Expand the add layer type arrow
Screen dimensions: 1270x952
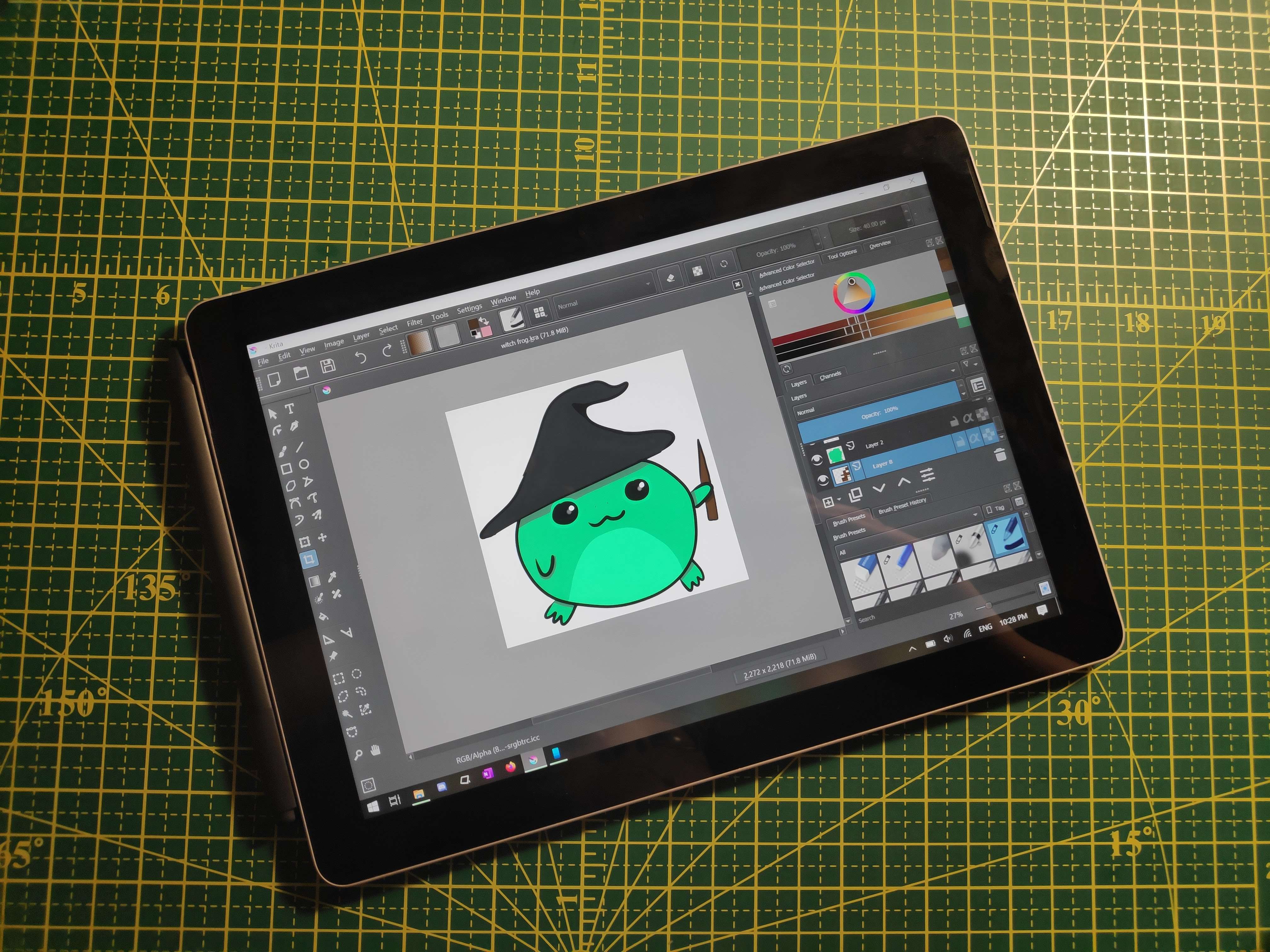coord(839,499)
